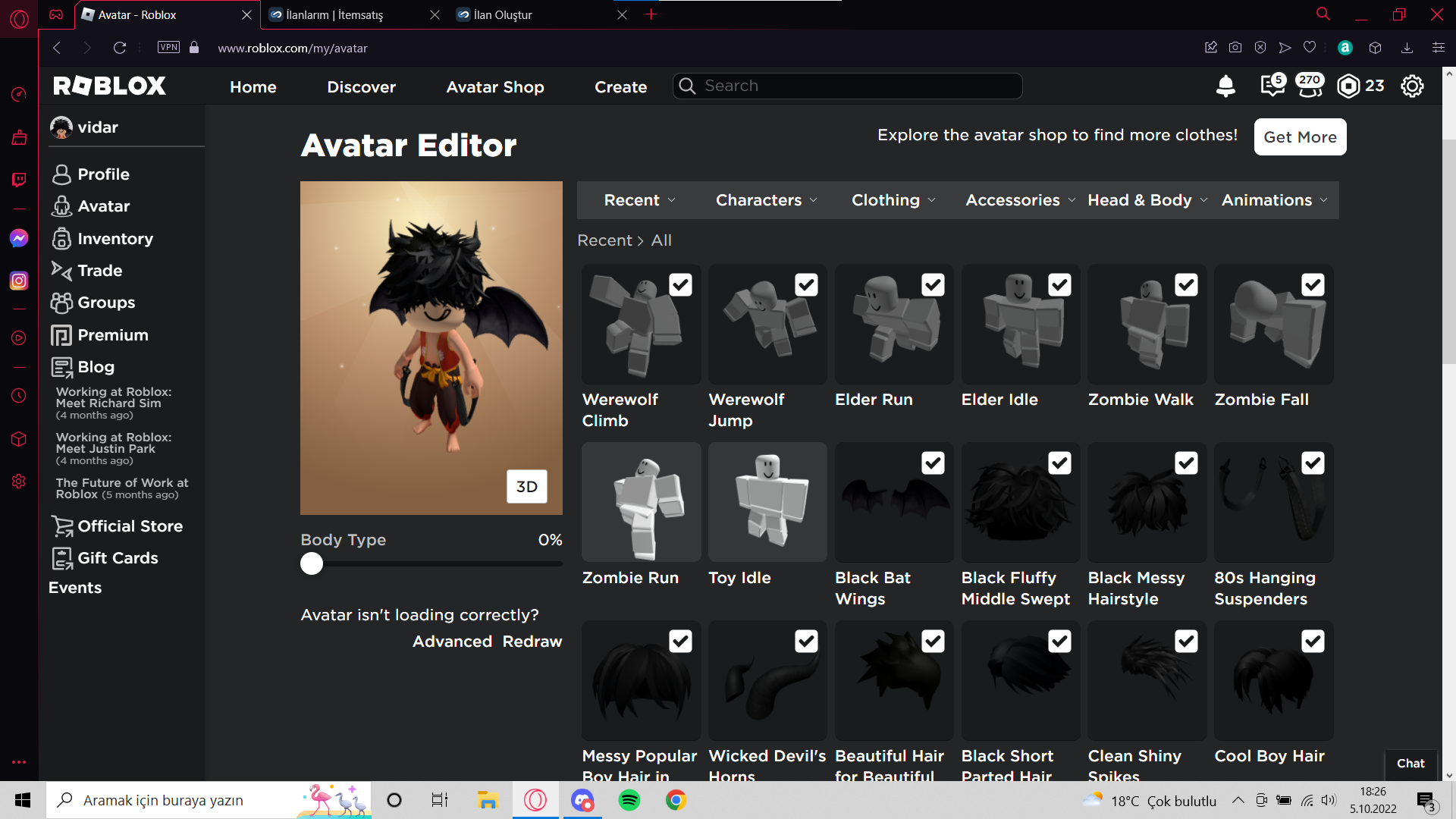
Task: Click the Opera Twitch sidebar icon
Action: tap(19, 180)
